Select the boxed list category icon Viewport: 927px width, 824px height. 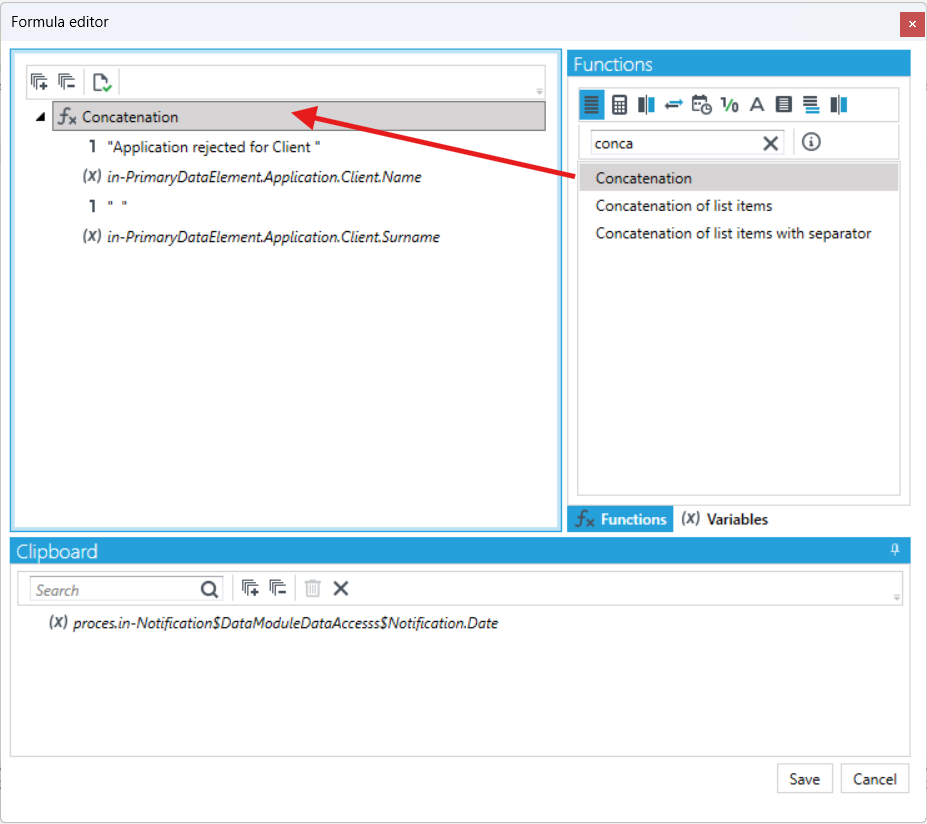tap(783, 105)
